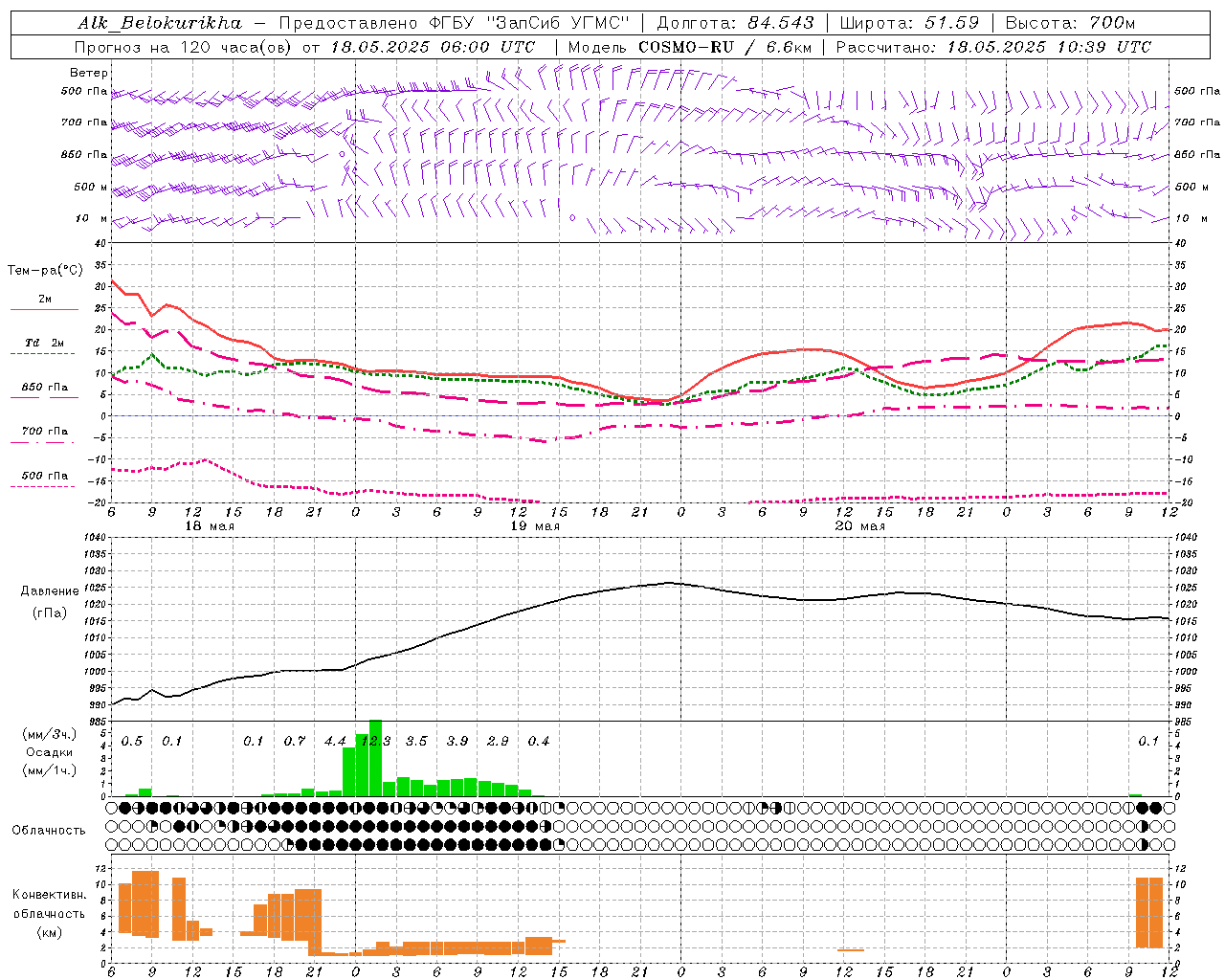The width and height of the screenshot is (1225, 980).
Task: Click the (гПа) unit under Давление
Action: tap(50, 613)
